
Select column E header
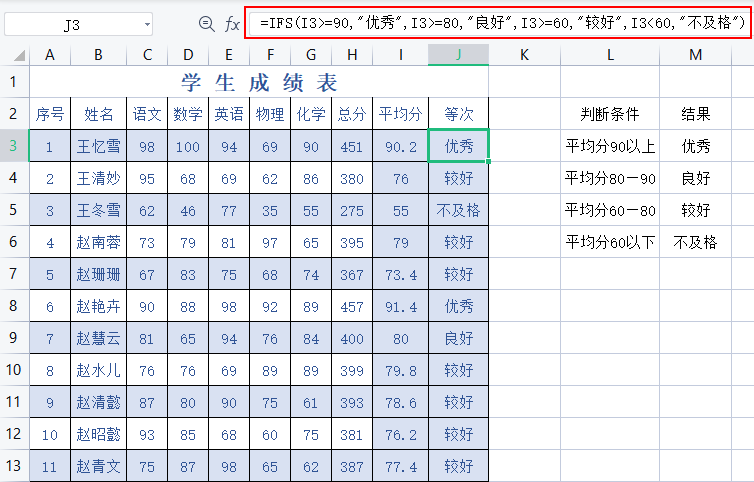point(229,55)
